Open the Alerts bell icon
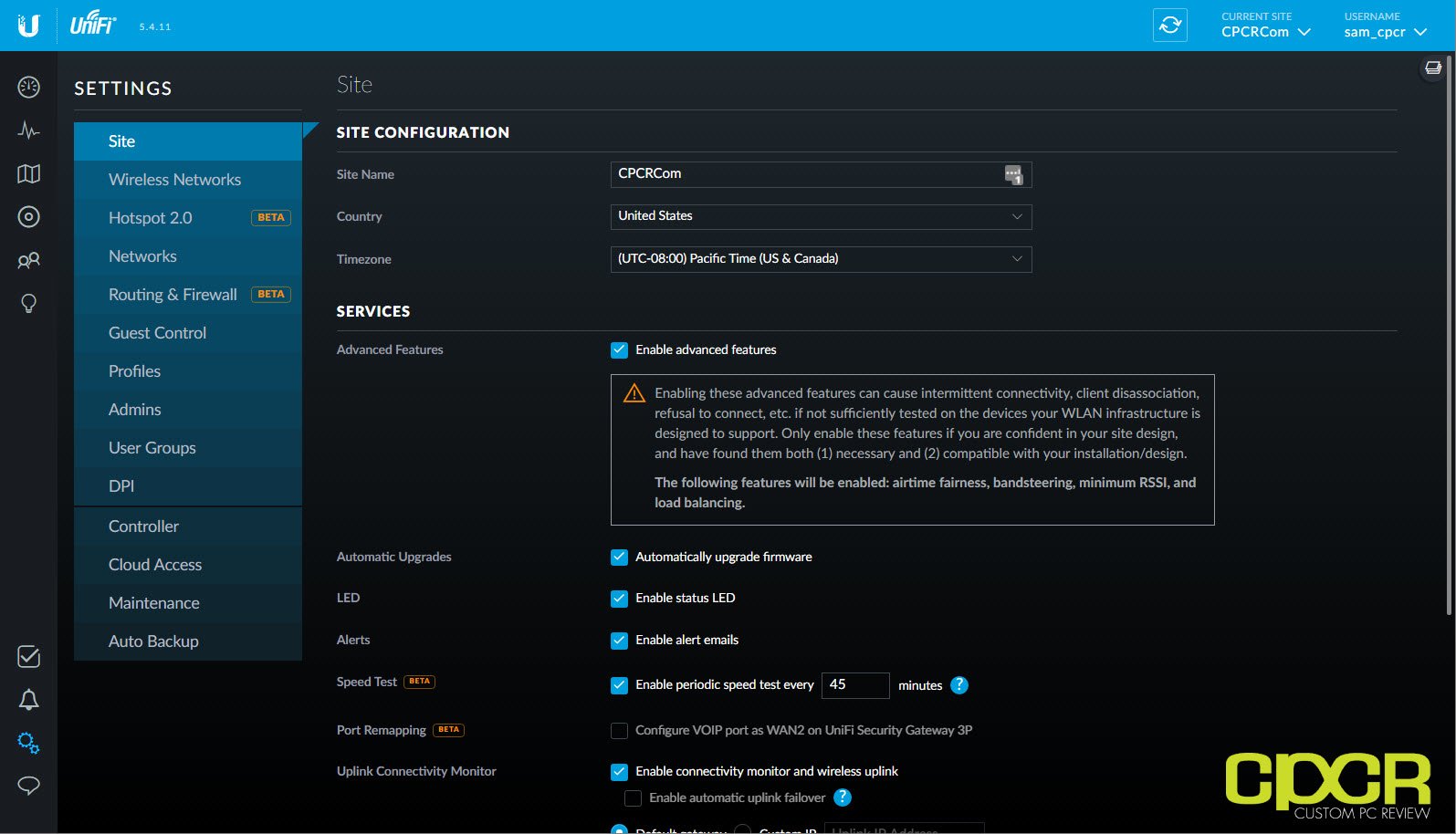Viewport: 1456px width, 834px height. point(28,700)
